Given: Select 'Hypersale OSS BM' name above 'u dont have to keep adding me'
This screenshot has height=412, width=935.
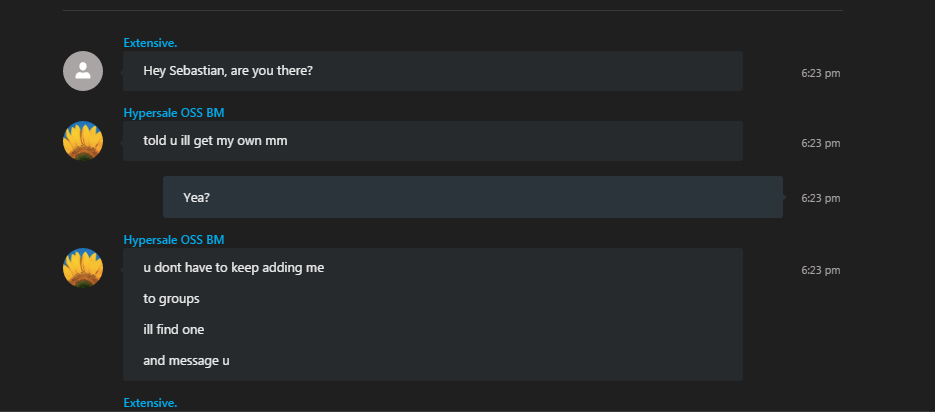Looking at the screenshot, I should point(174,240).
